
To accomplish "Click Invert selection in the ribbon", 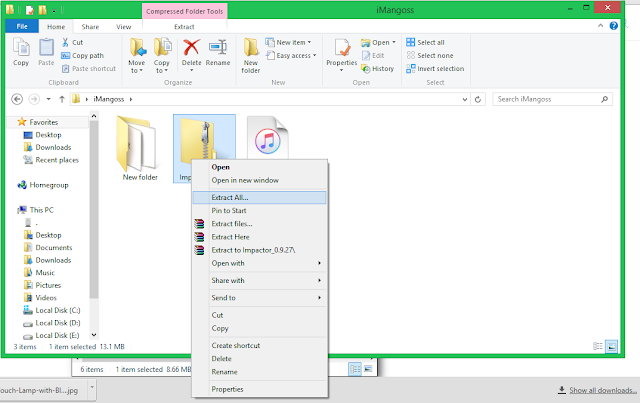I will point(435,69).
